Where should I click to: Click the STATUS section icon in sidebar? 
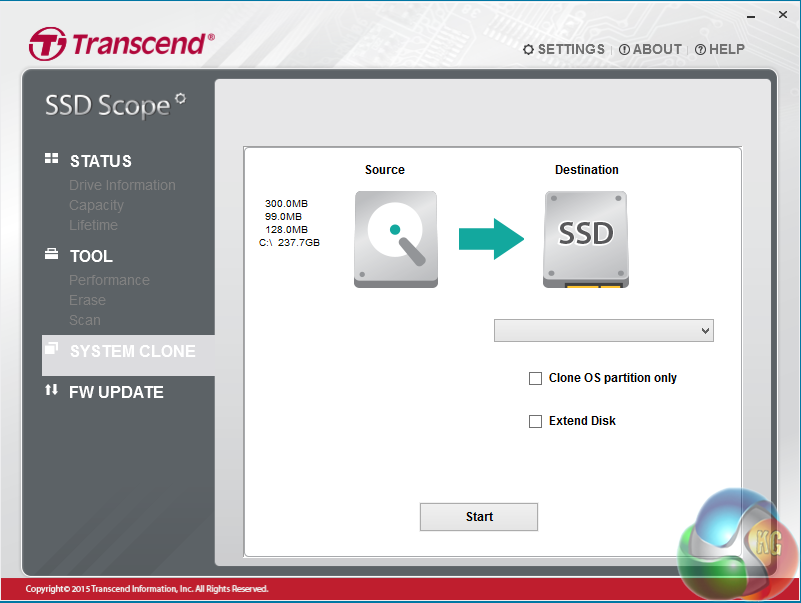[x=51, y=158]
